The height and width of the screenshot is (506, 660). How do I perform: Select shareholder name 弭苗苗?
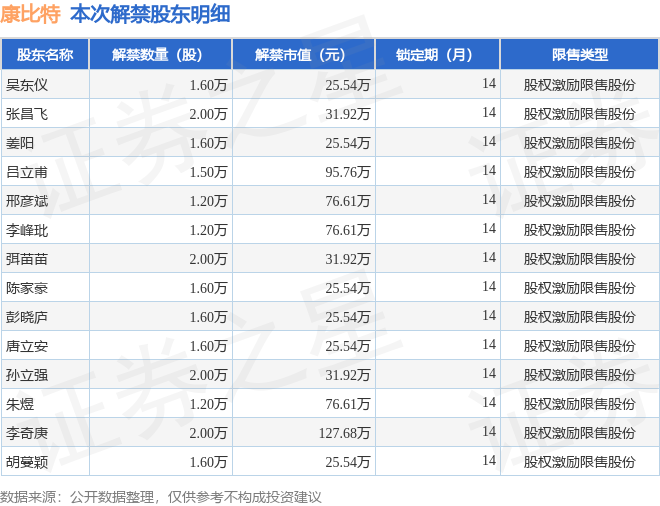pos(27,259)
